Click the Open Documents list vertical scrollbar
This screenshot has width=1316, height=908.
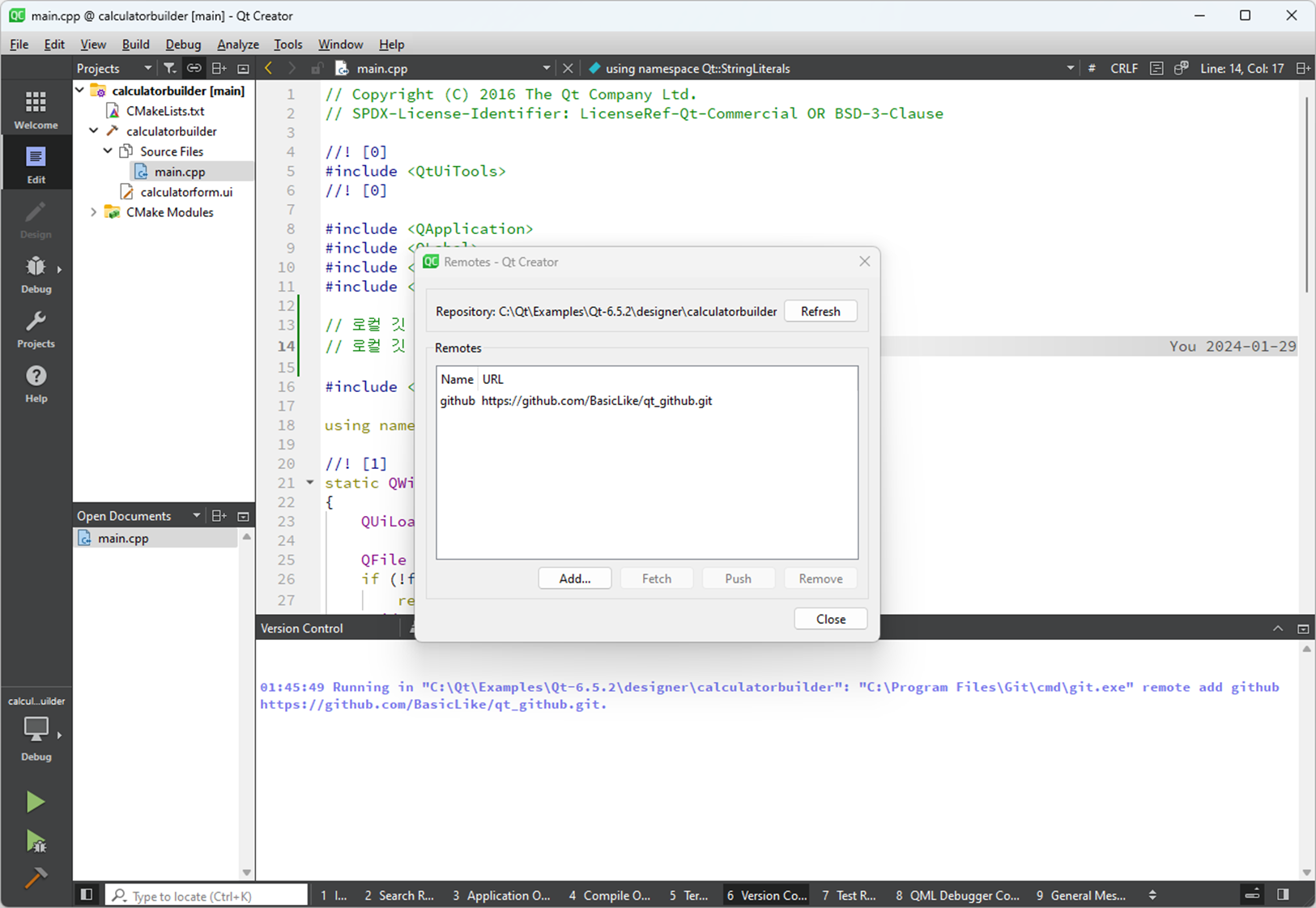coord(247,705)
